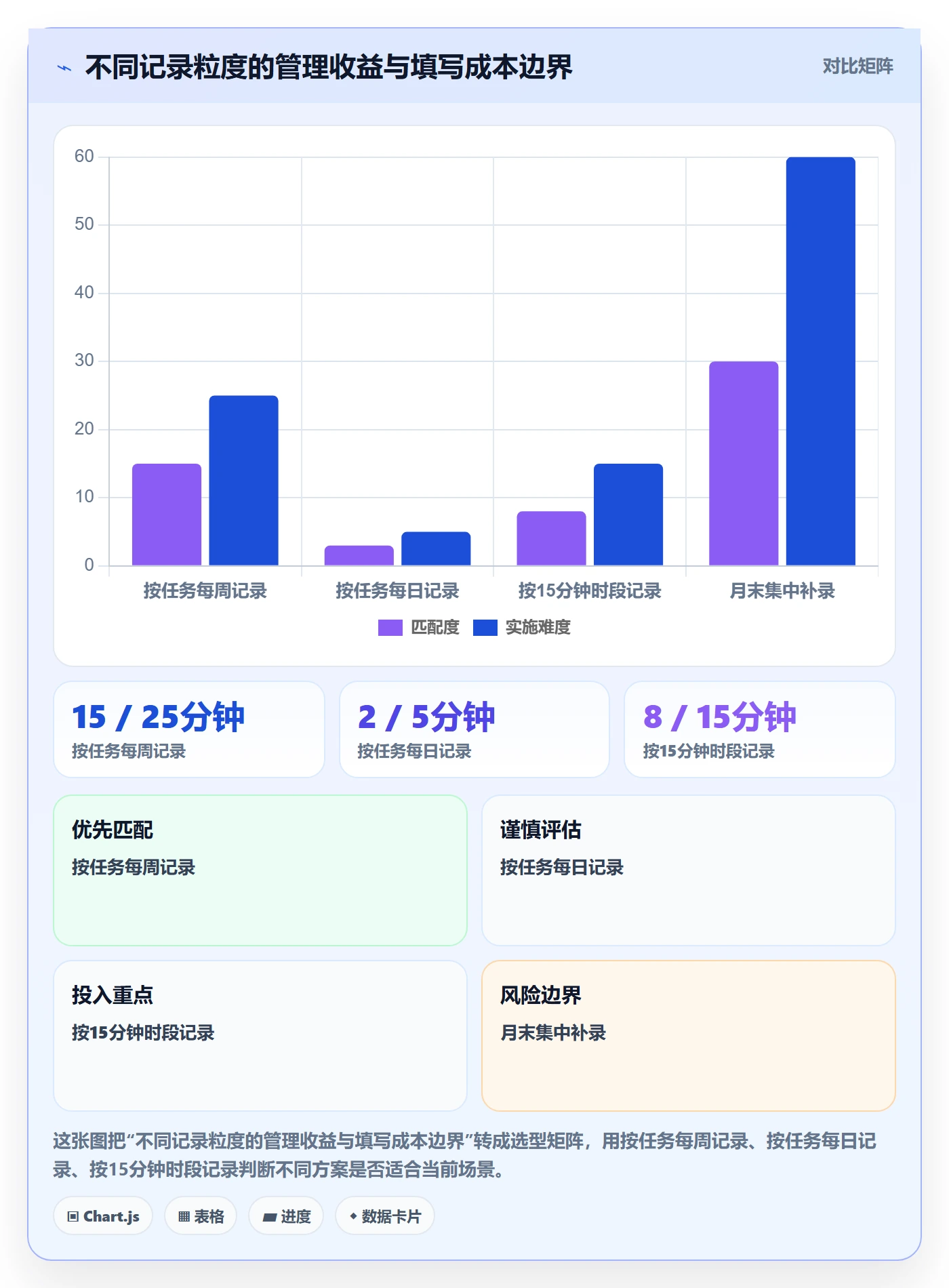The width and height of the screenshot is (949, 1288).
Task: Click the 月末集中补录 x-axis label
Action: pos(782,591)
